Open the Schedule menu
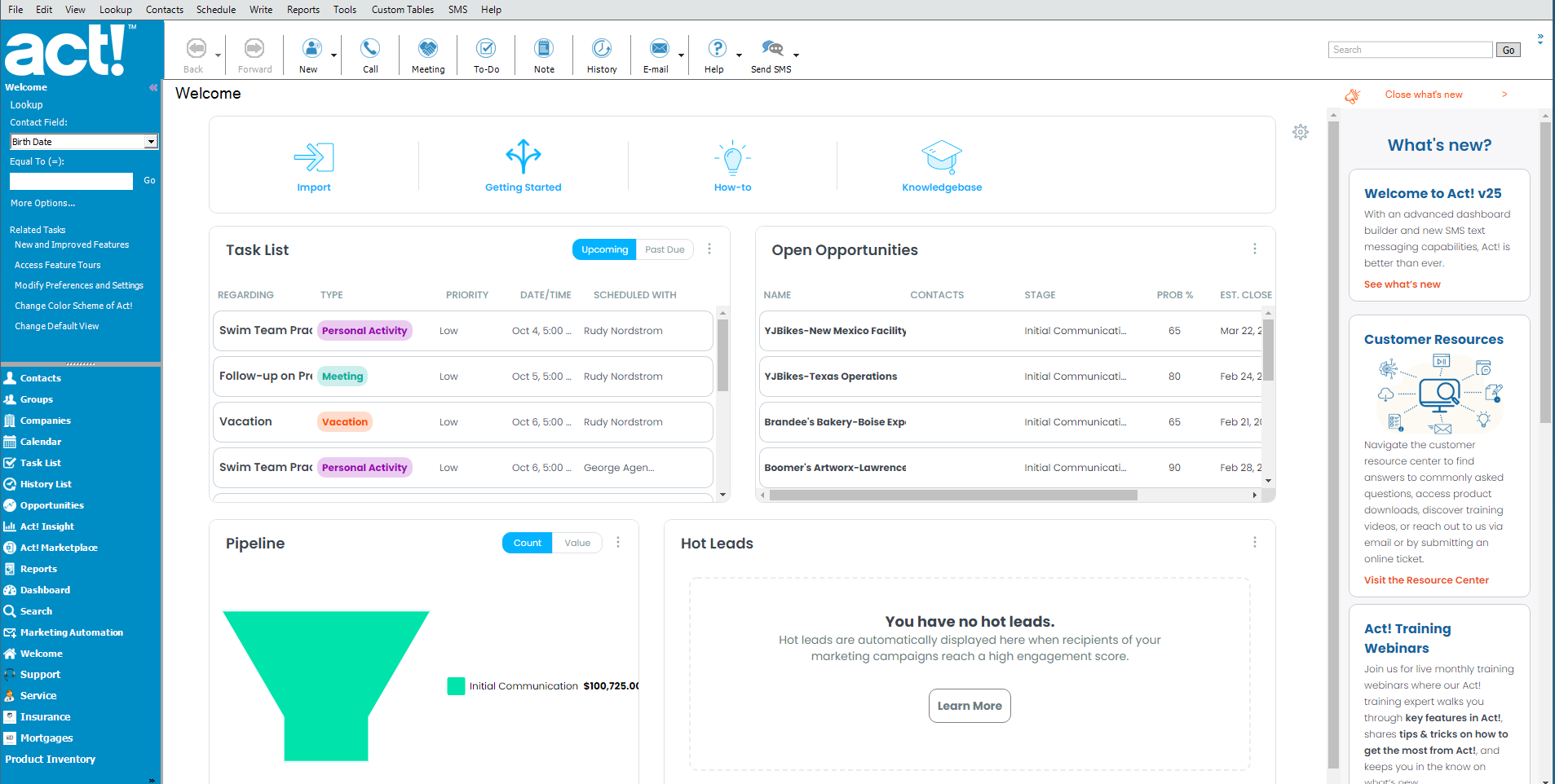Screen dimensions: 1555x784 [216, 10]
